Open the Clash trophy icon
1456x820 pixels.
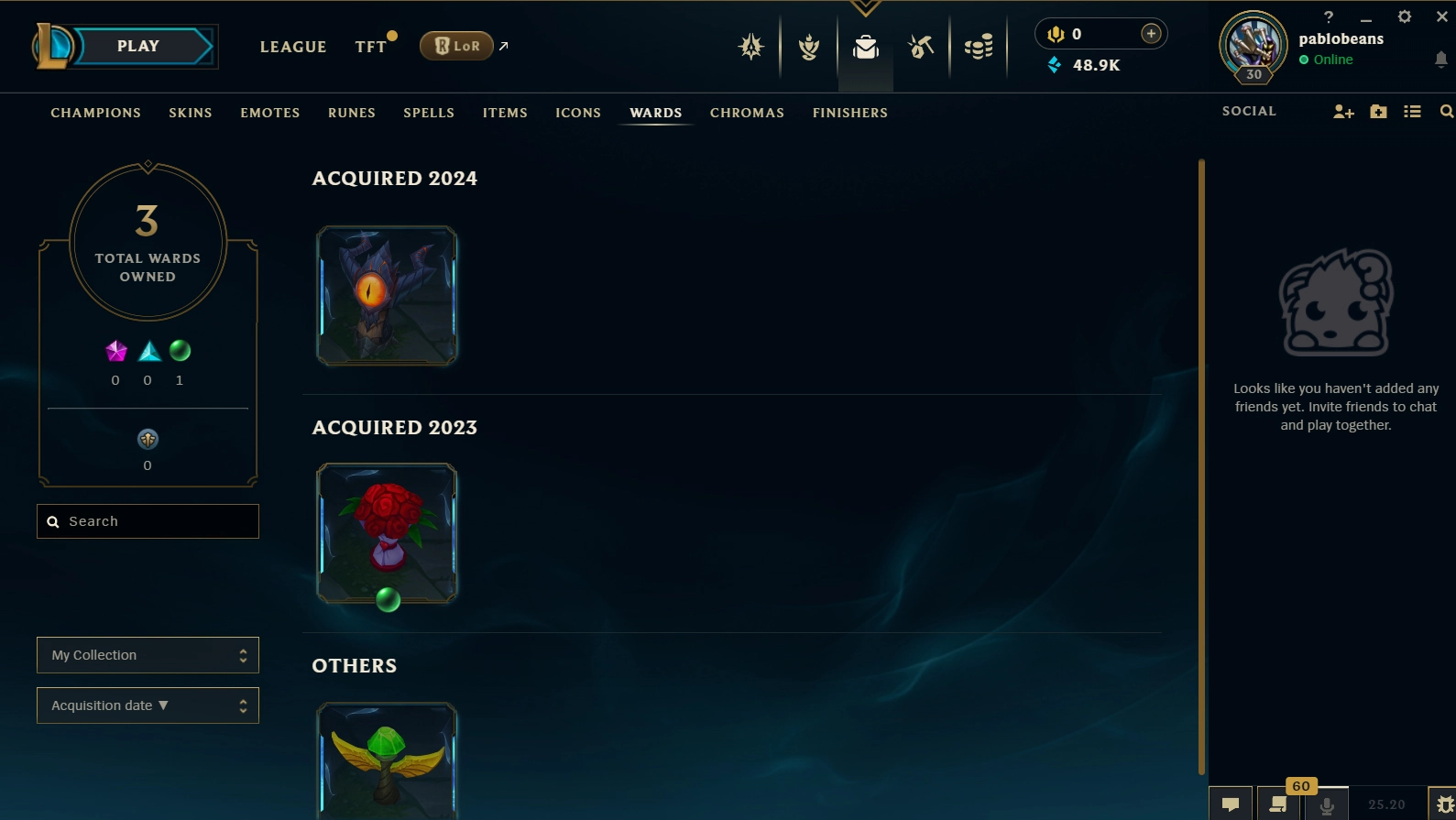tap(808, 47)
